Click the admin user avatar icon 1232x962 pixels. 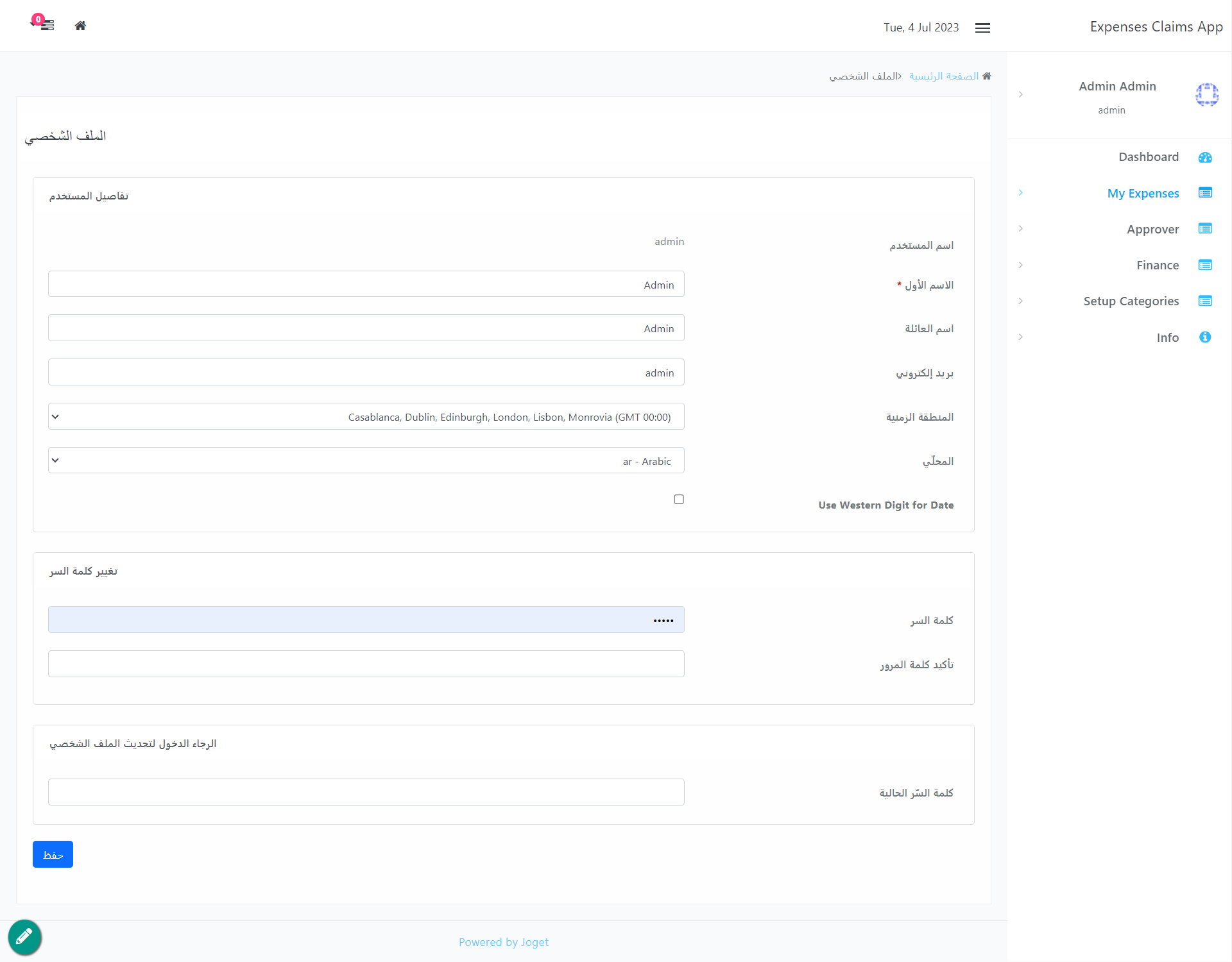click(x=1206, y=95)
